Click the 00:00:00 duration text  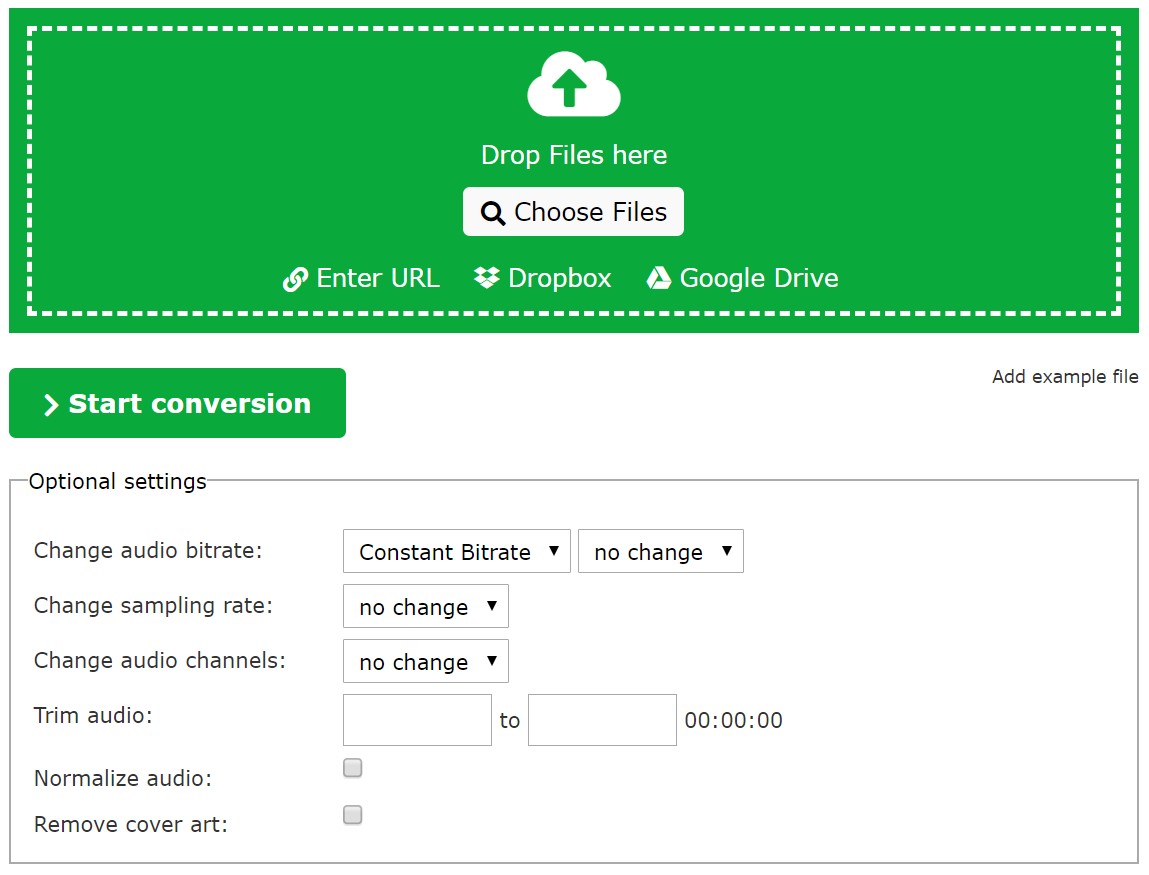734,720
